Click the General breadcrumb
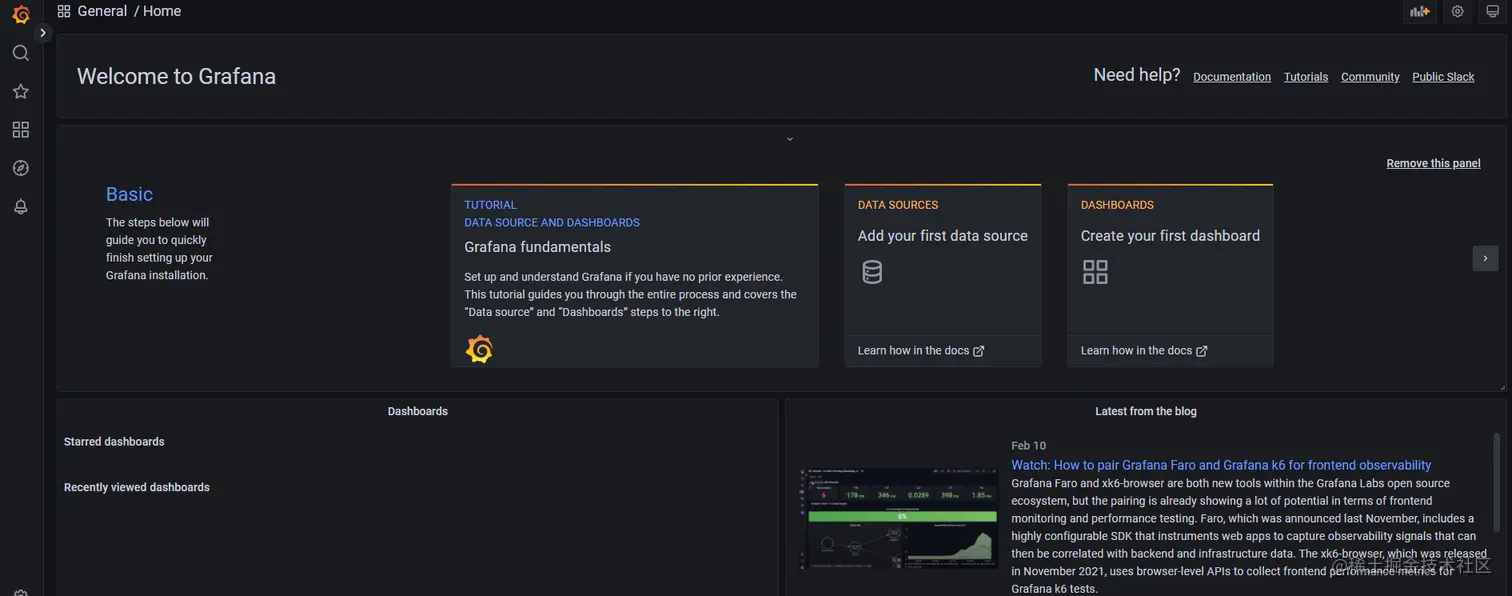Image resolution: width=1512 pixels, height=596 pixels. click(102, 11)
